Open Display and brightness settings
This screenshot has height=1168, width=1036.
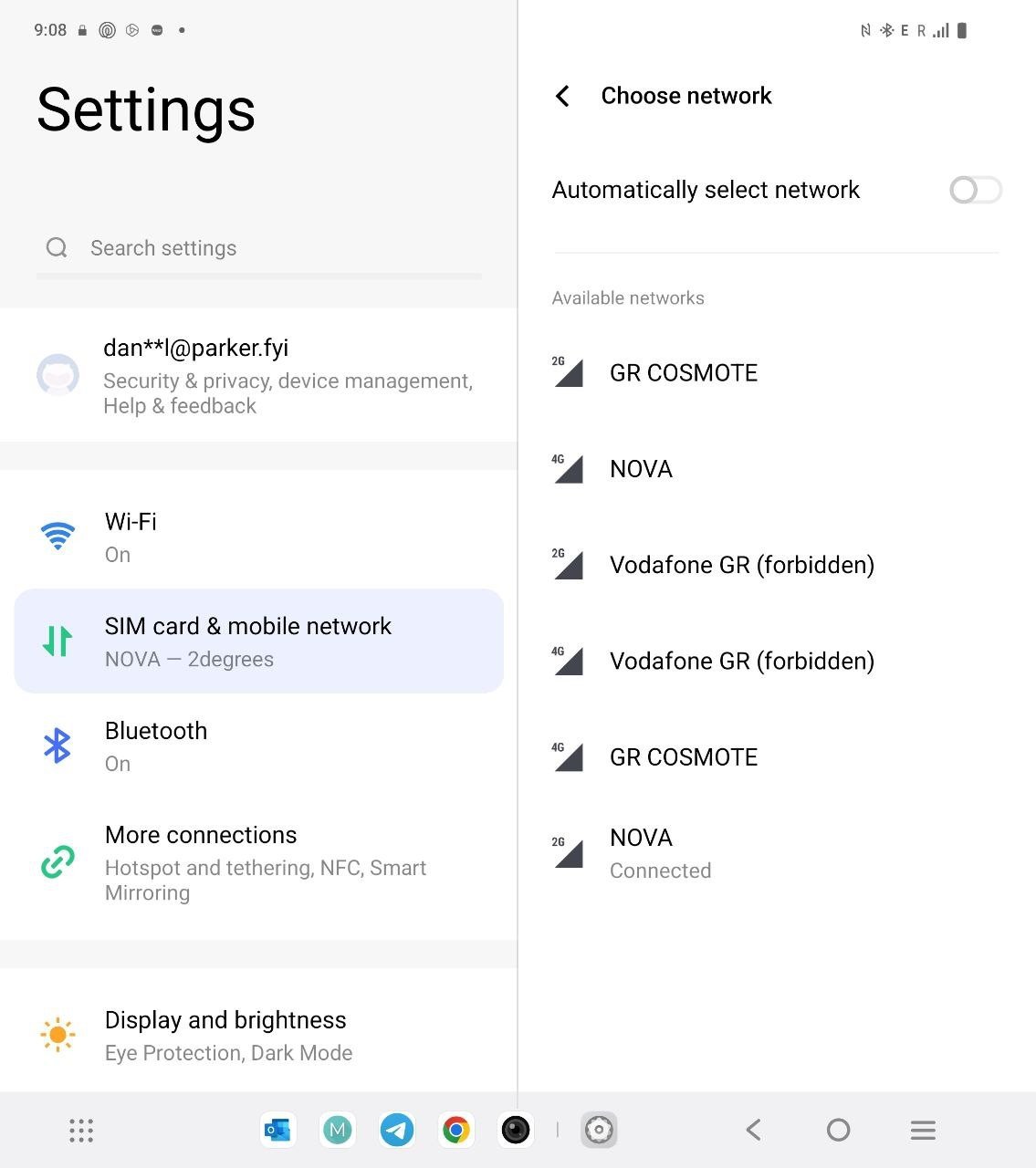pyautogui.click(x=259, y=1035)
